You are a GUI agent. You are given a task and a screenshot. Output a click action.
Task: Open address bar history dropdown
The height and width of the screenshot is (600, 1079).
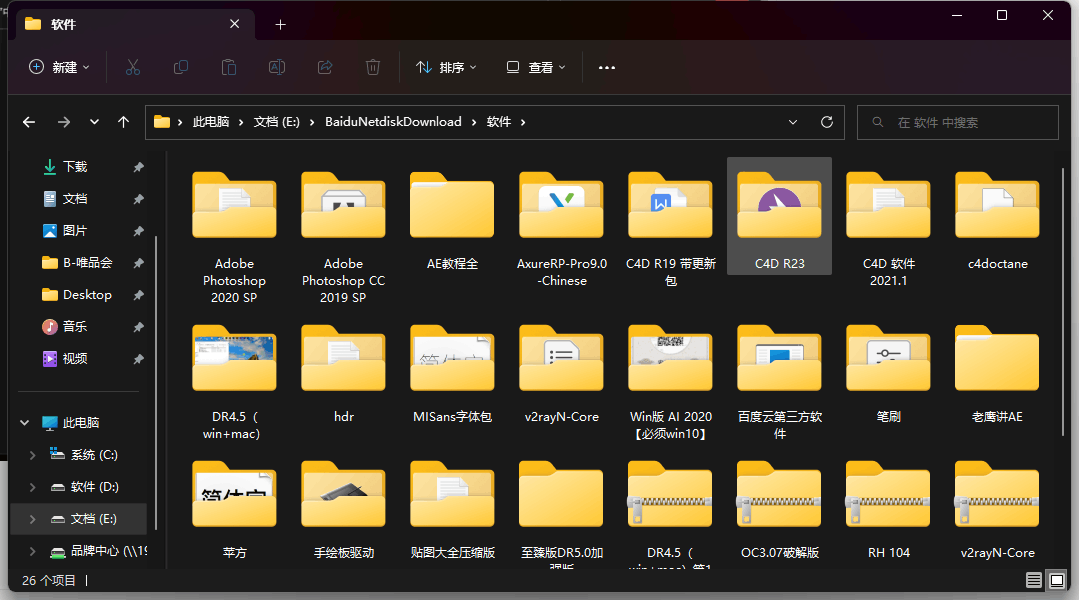[793, 122]
